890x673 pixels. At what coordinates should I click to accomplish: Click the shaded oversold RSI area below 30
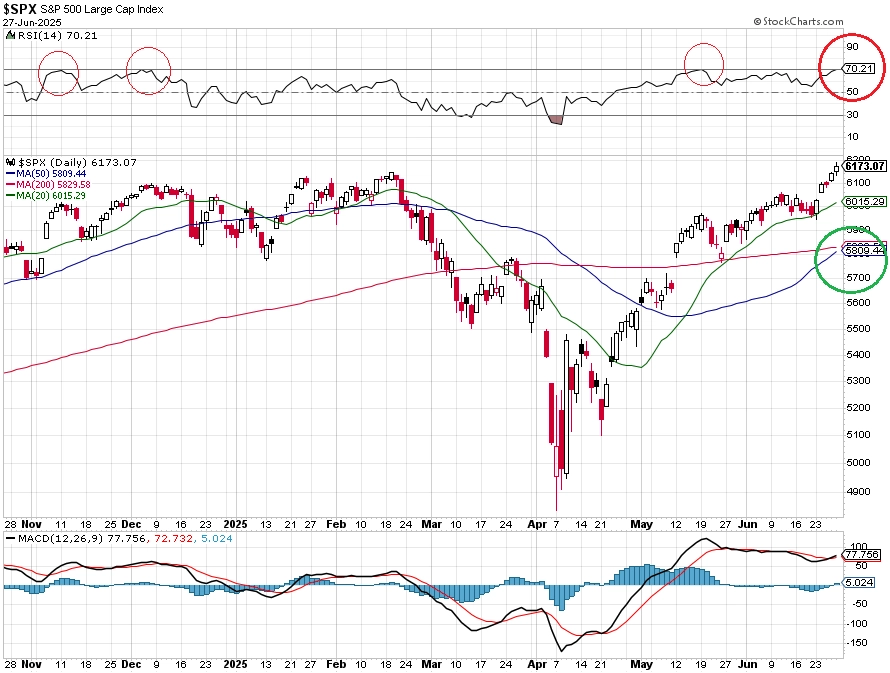coord(556,120)
